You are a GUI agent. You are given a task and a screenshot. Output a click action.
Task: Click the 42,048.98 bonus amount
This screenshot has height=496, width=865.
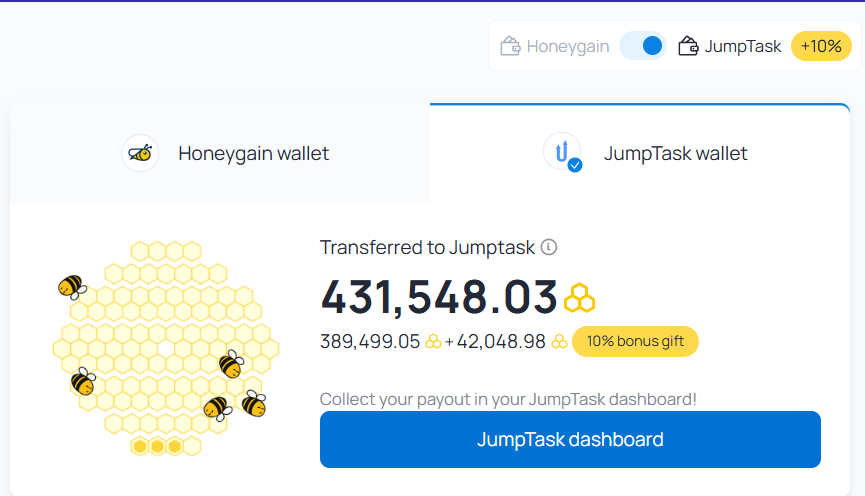pos(501,342)
